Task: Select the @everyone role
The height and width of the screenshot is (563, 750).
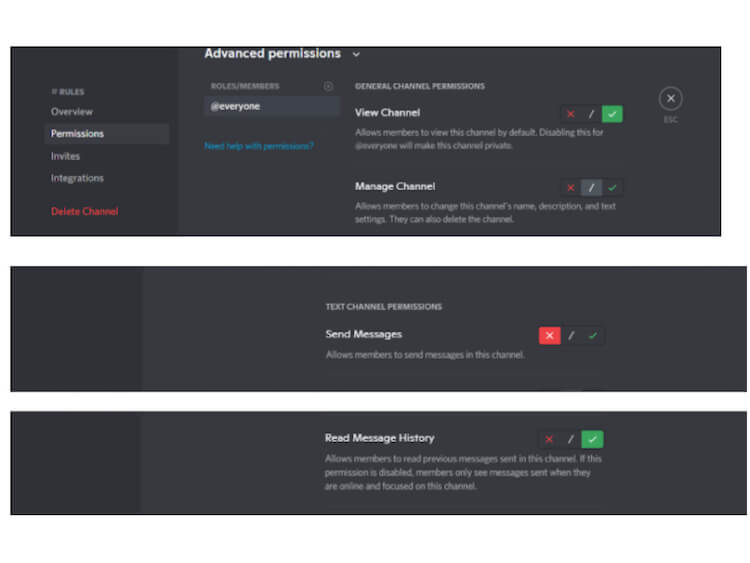Action: pyautogui.click(x=272, y=106)
